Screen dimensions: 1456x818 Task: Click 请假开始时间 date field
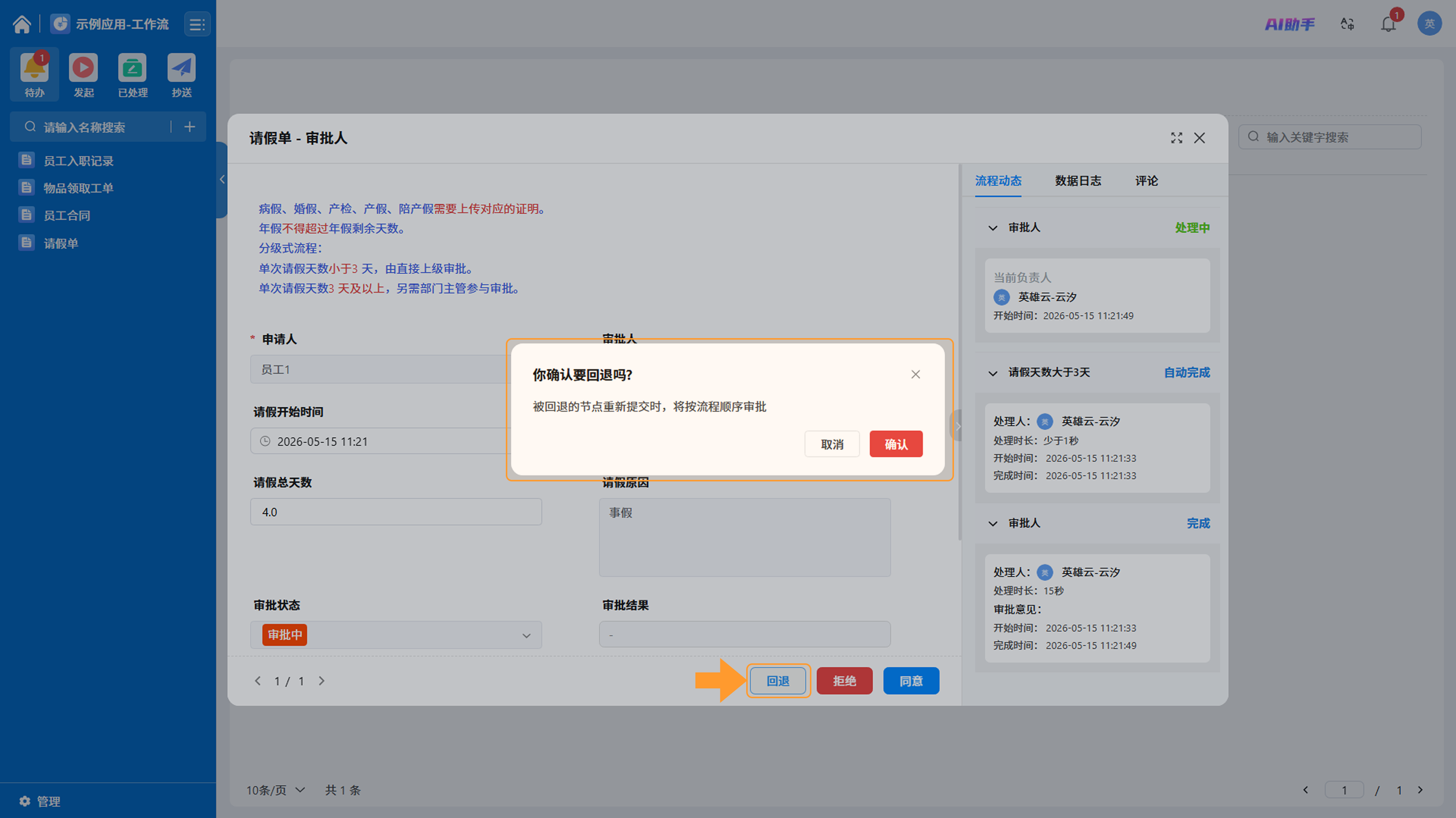pyautogui.click(x=380, y=441)
